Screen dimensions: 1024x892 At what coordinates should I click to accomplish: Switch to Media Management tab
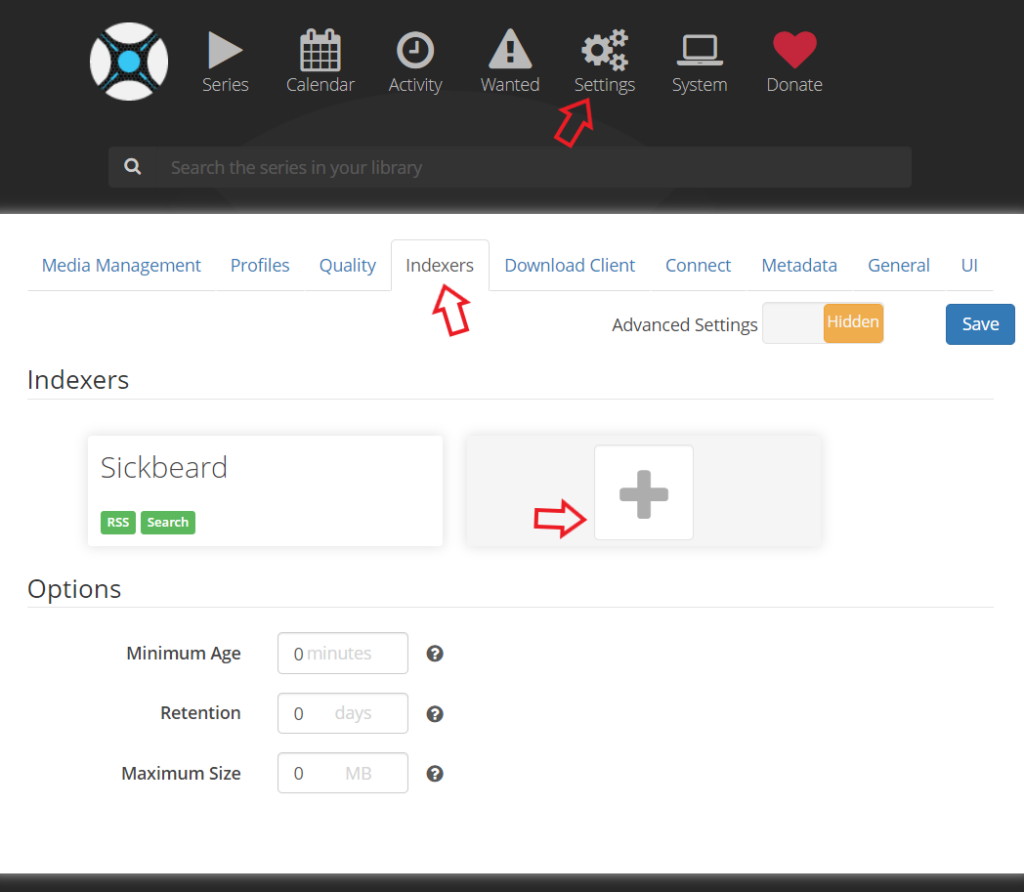click(x=121, y=265)
